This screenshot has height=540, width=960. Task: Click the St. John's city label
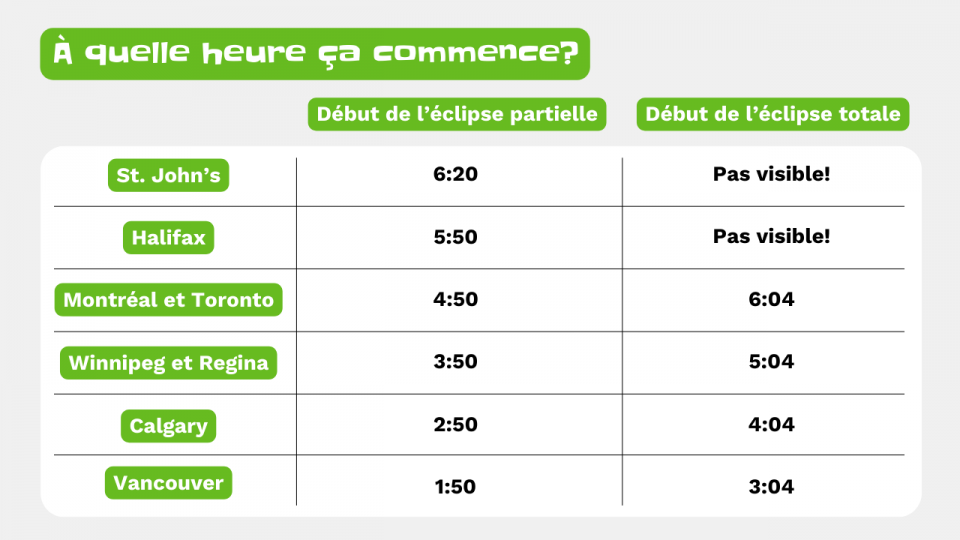168,176
